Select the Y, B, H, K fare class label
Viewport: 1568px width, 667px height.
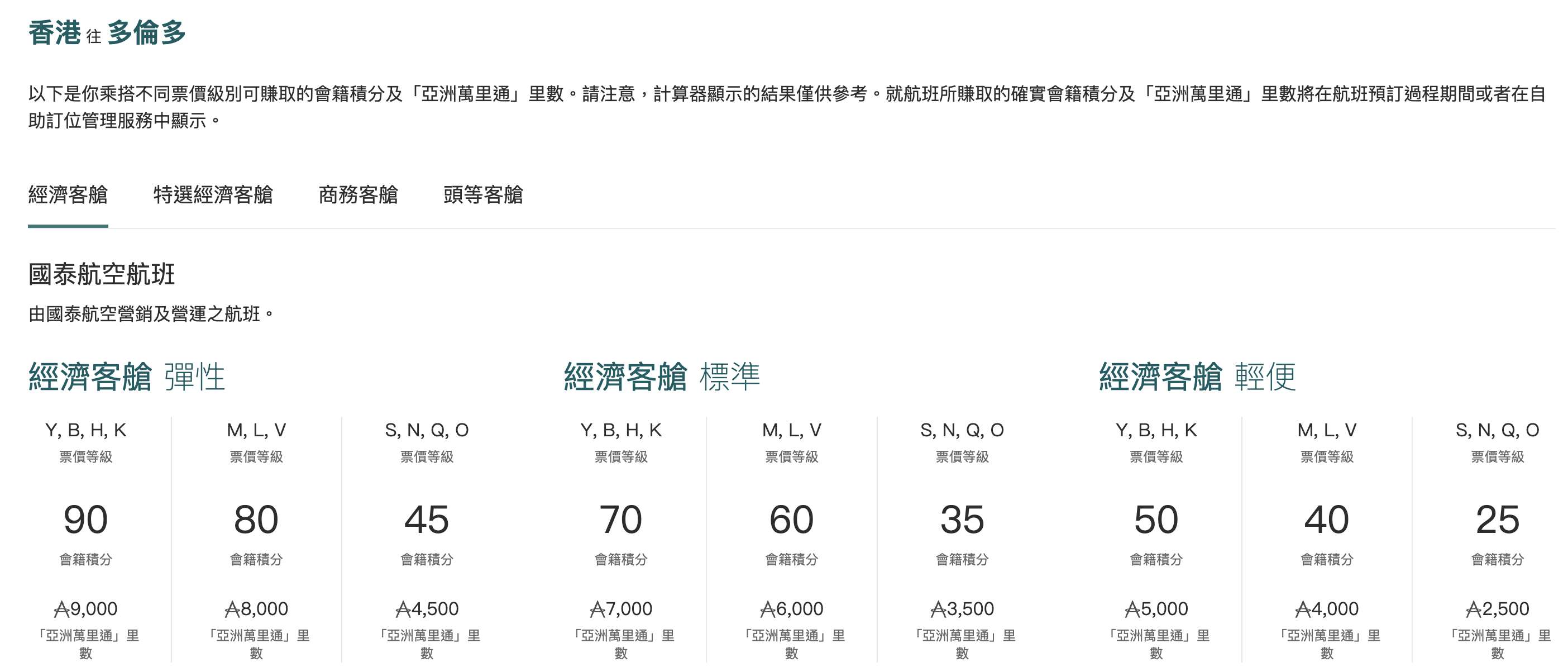tap(87, 430)
